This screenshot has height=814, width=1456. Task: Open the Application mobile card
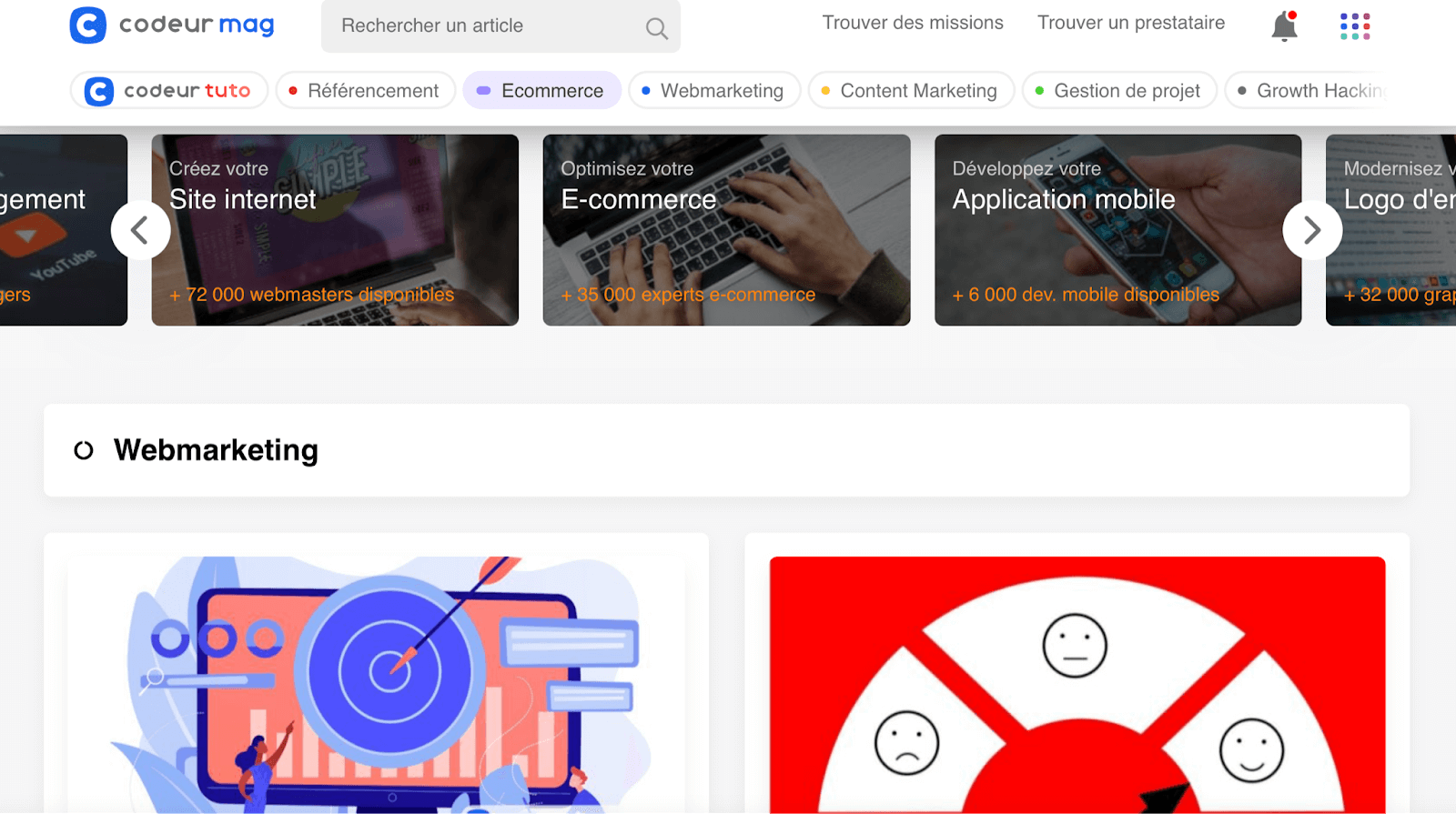point(1117,230)
